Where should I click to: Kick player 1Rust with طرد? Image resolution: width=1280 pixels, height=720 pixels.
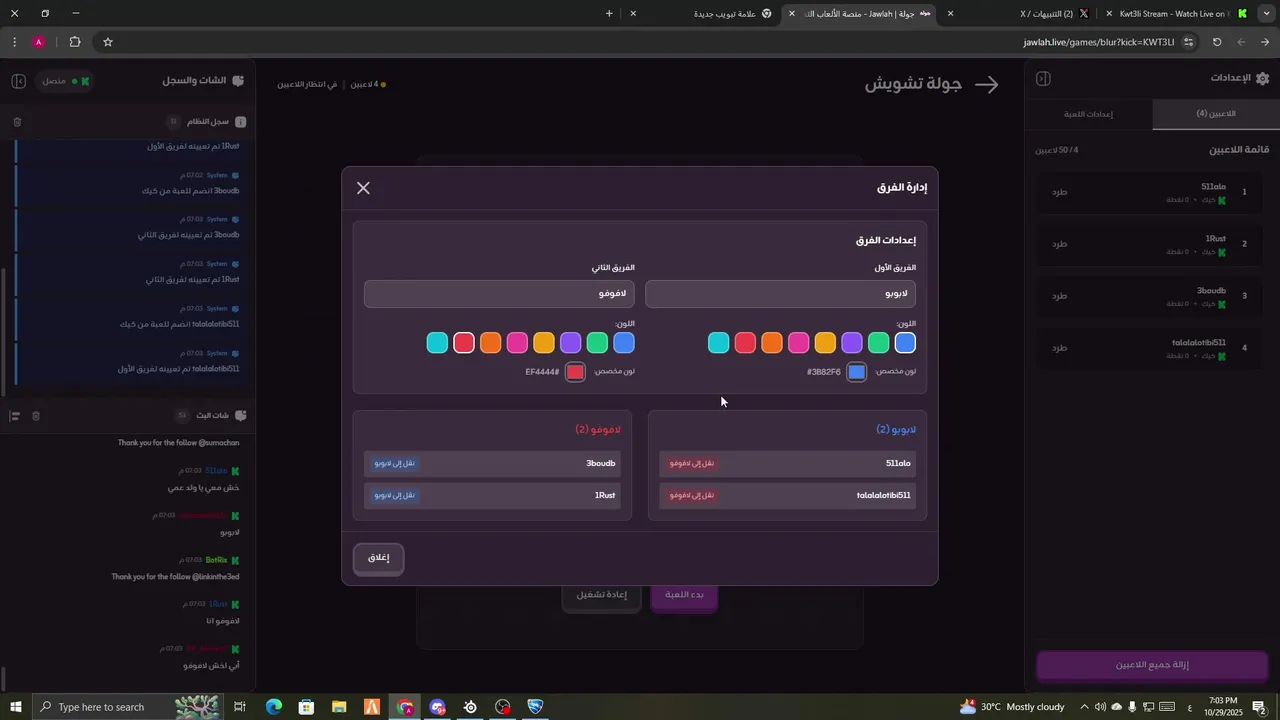coord(1060,244)
